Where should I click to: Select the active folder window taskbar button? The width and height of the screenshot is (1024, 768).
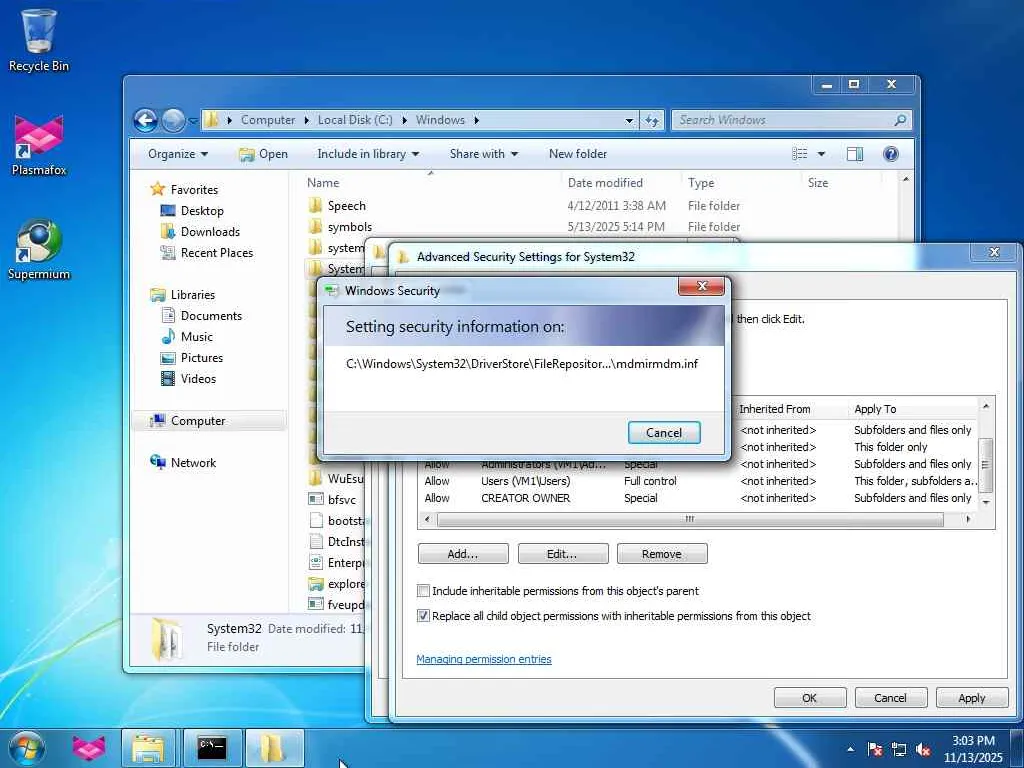click(x=274, y=748)
